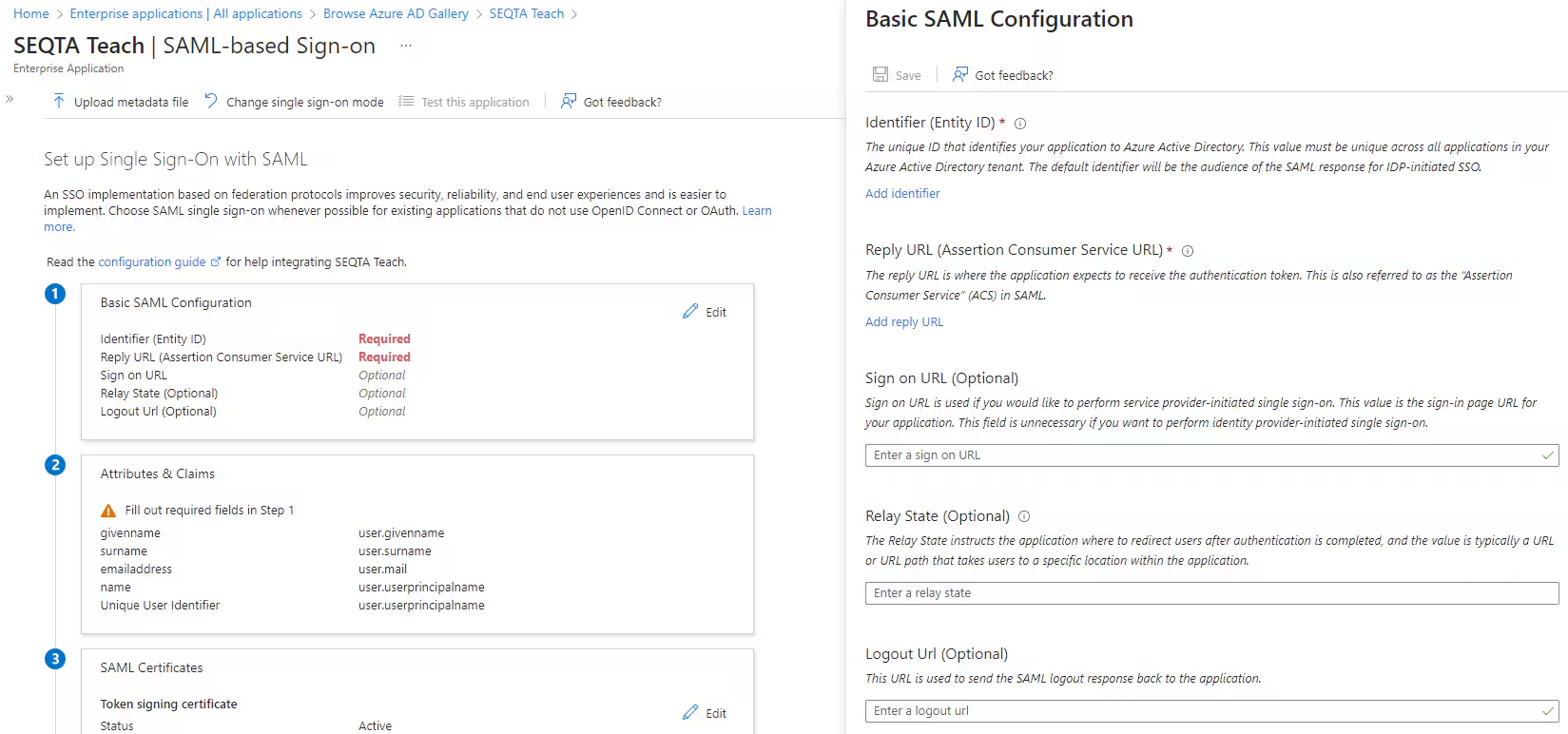Show info tooltip for Relay State
1568x734 pixels.
(1024, 516)
